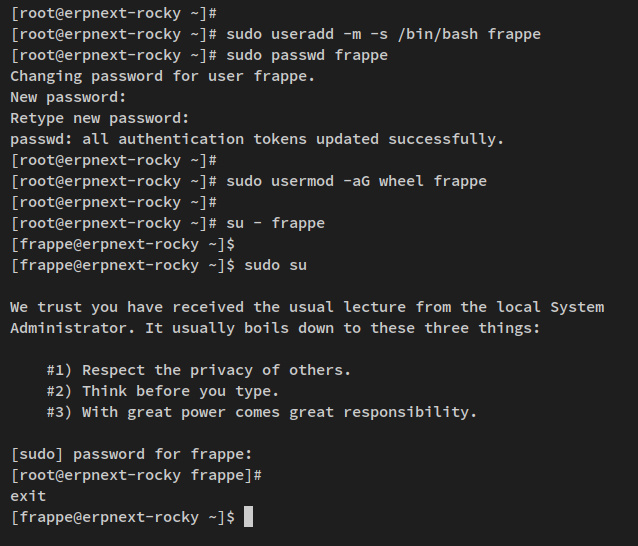The image size is (638, 546).
Task: Click rule "#2) Think before you type."
Action: coord(162,391)
